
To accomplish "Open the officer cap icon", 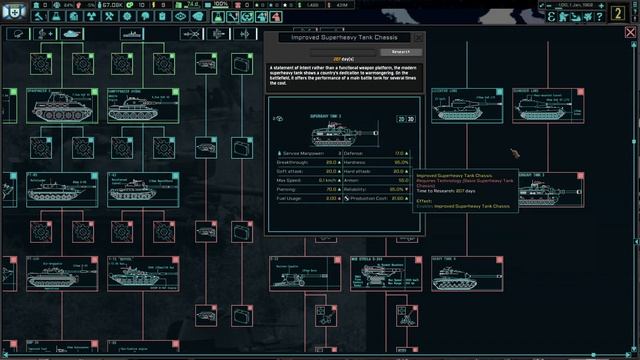I will [198, 16].
